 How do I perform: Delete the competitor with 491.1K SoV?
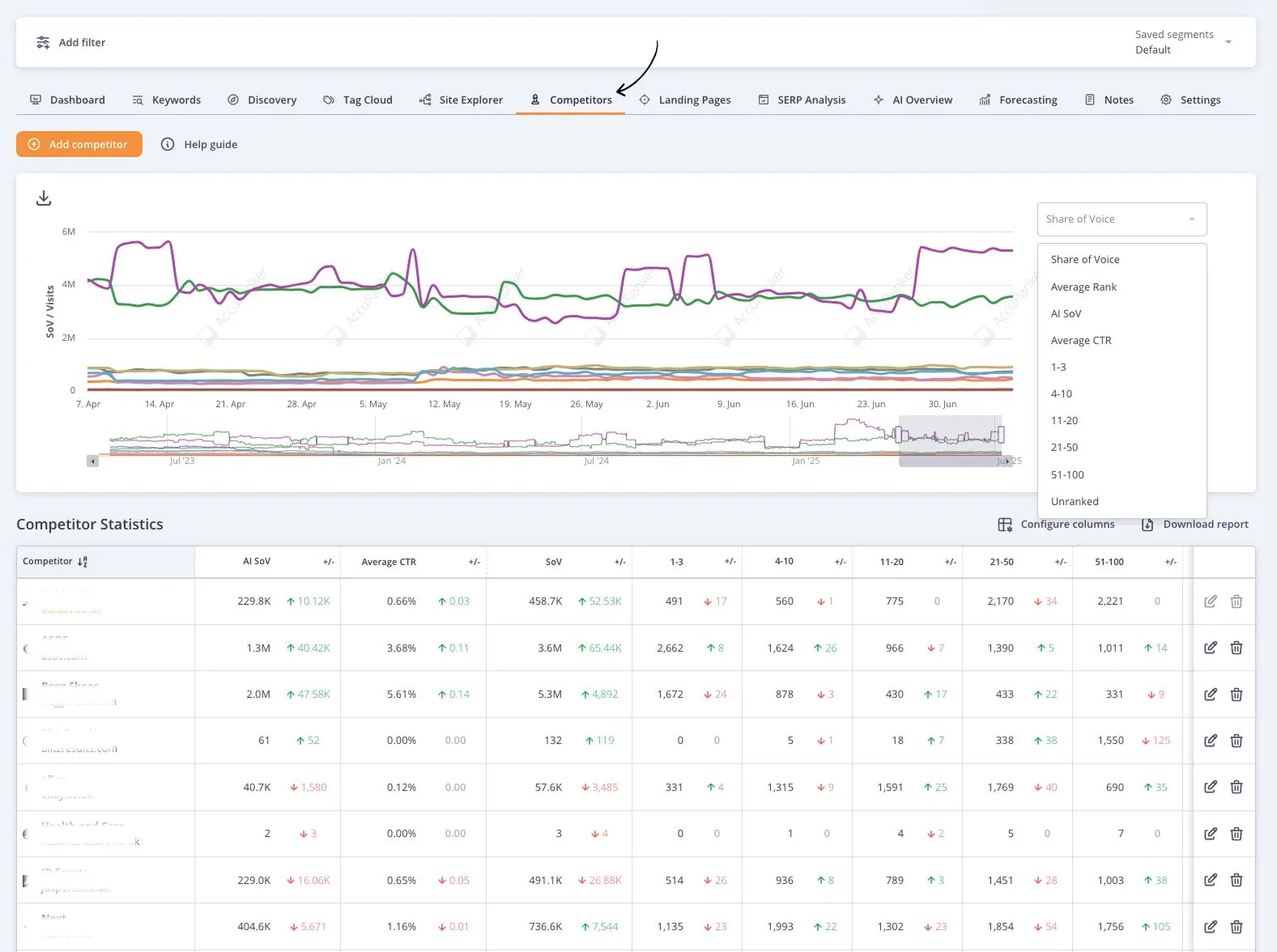(1236, 880)
